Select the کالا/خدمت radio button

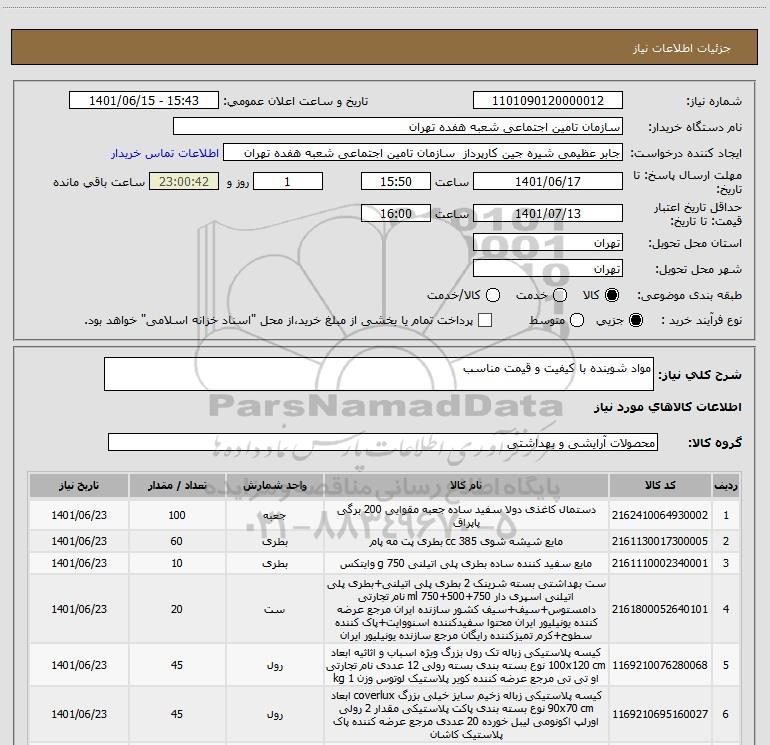(493, 295)
